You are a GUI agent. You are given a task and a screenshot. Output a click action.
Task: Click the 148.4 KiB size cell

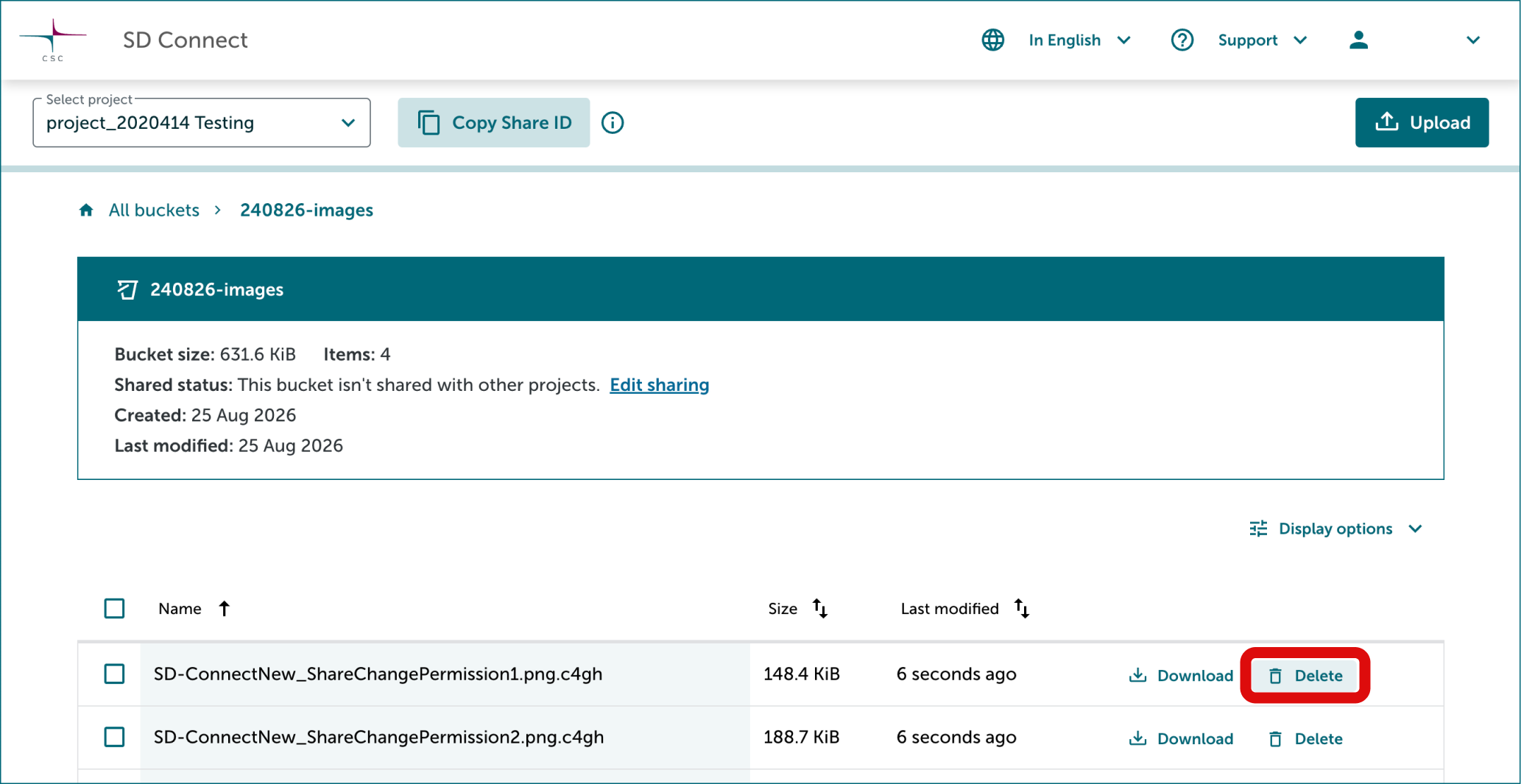tap(802, 674)
